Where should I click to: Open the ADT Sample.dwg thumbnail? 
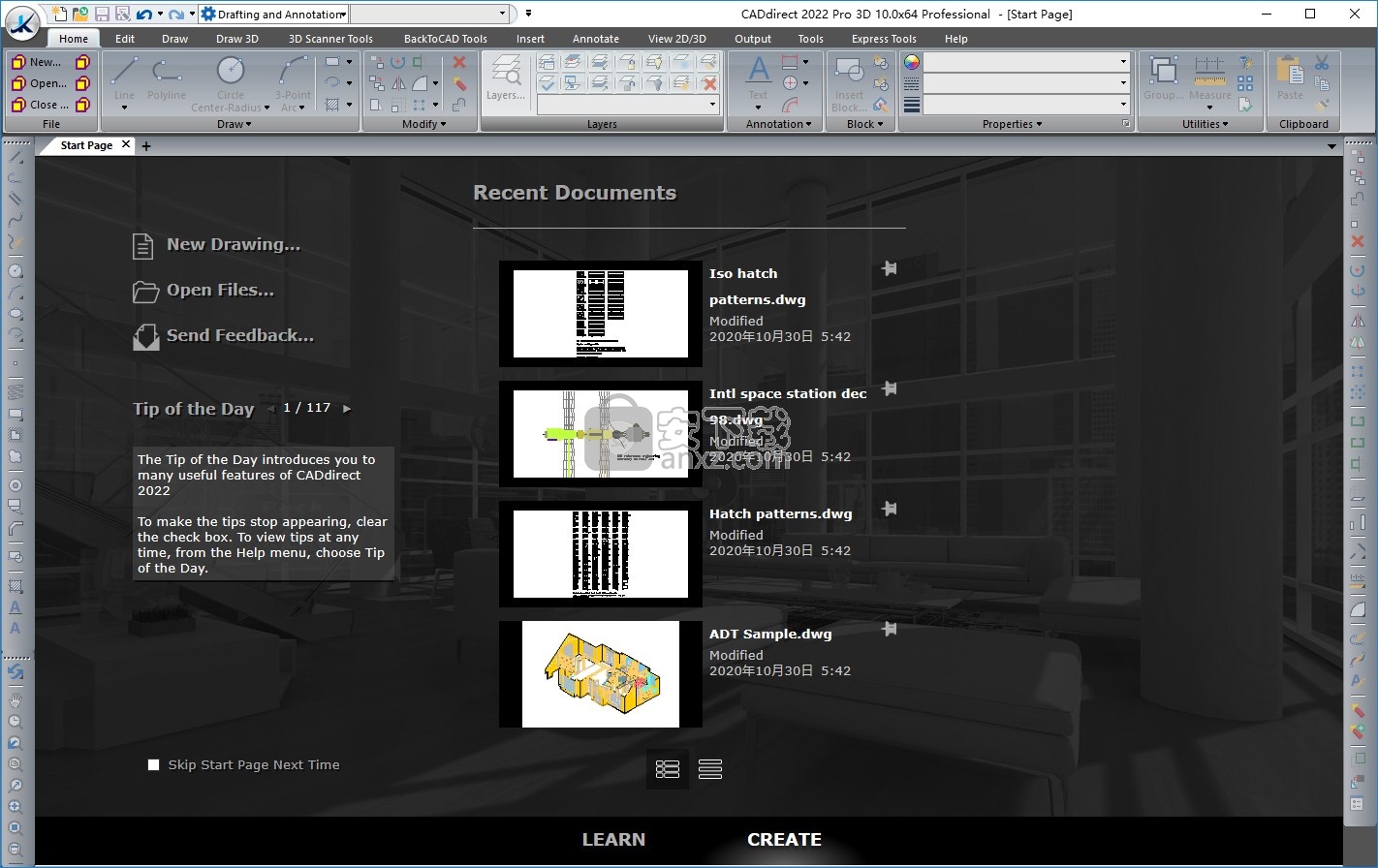[x=601, y=674]
